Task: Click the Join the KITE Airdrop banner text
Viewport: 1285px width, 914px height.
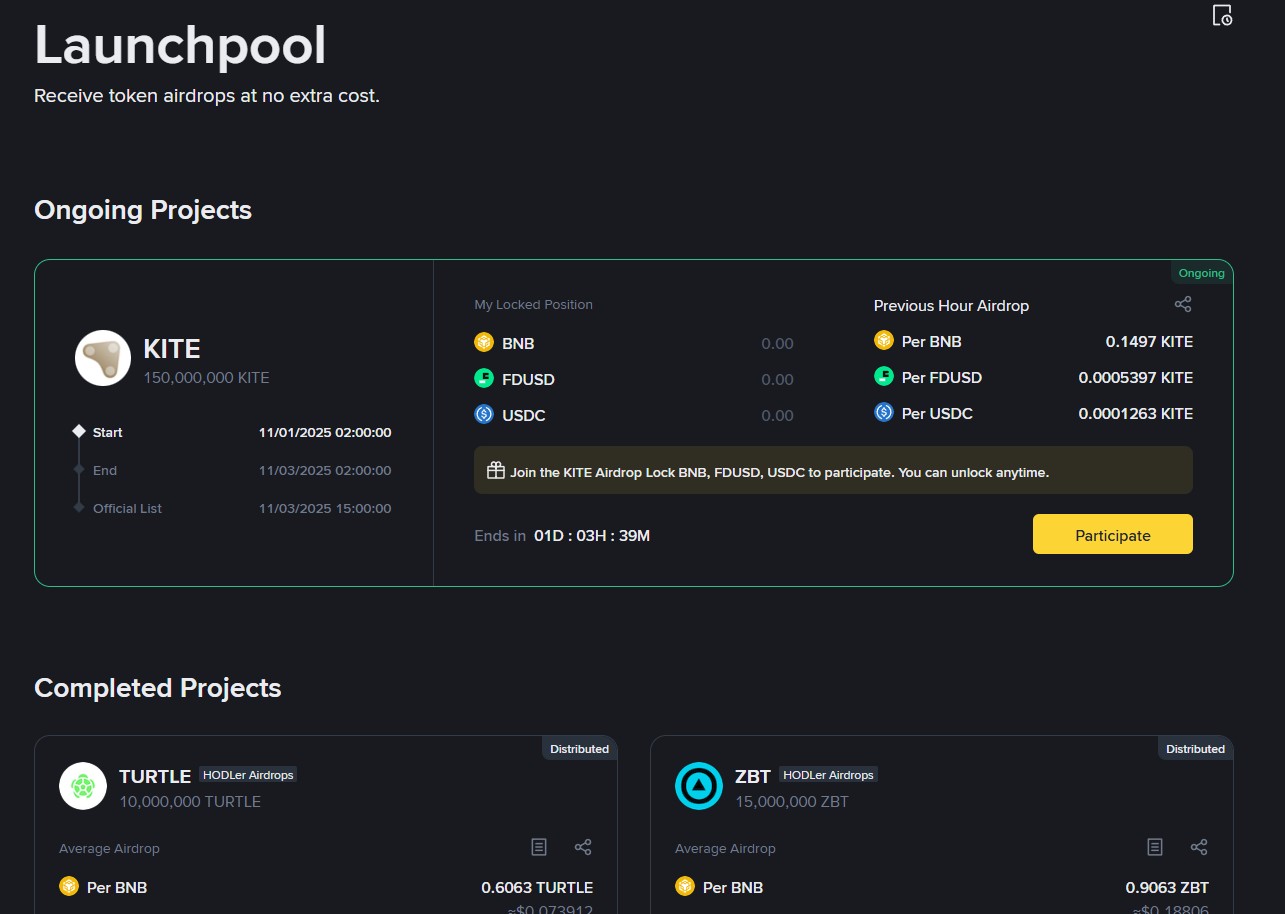Action: pos(779,472)
